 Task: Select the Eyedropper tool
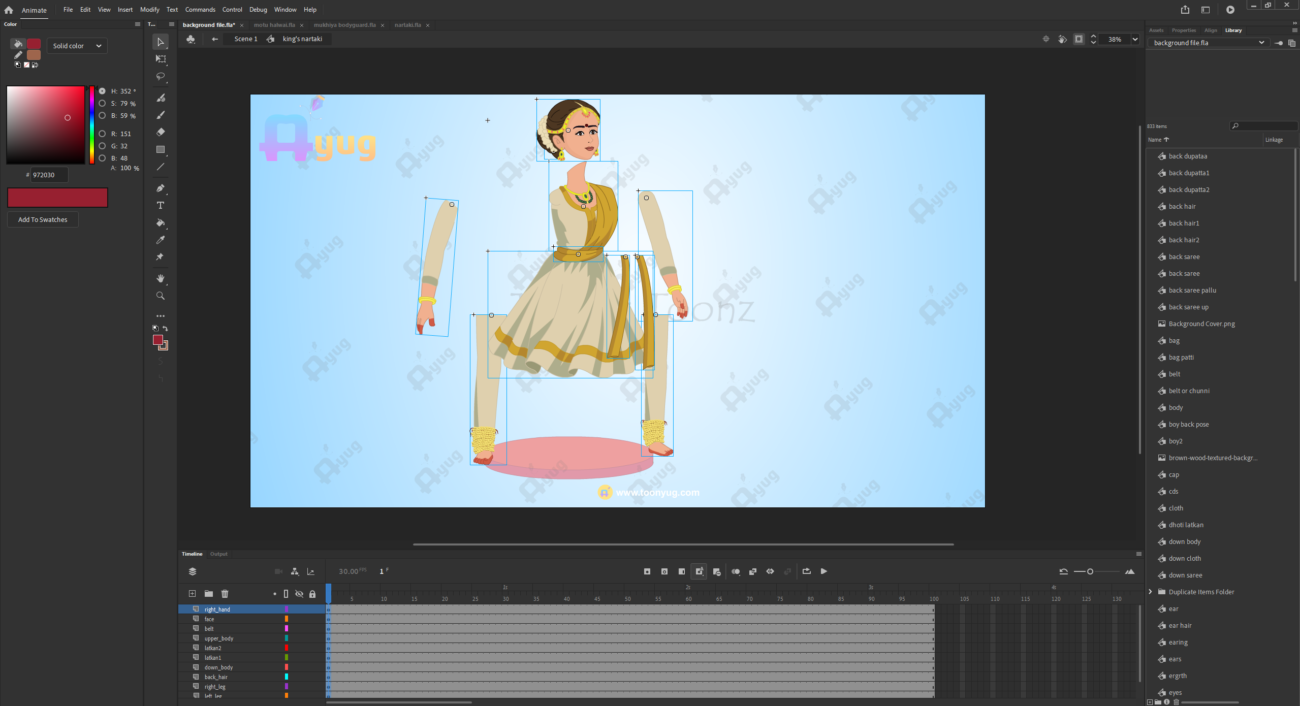(x=161, y=240)
